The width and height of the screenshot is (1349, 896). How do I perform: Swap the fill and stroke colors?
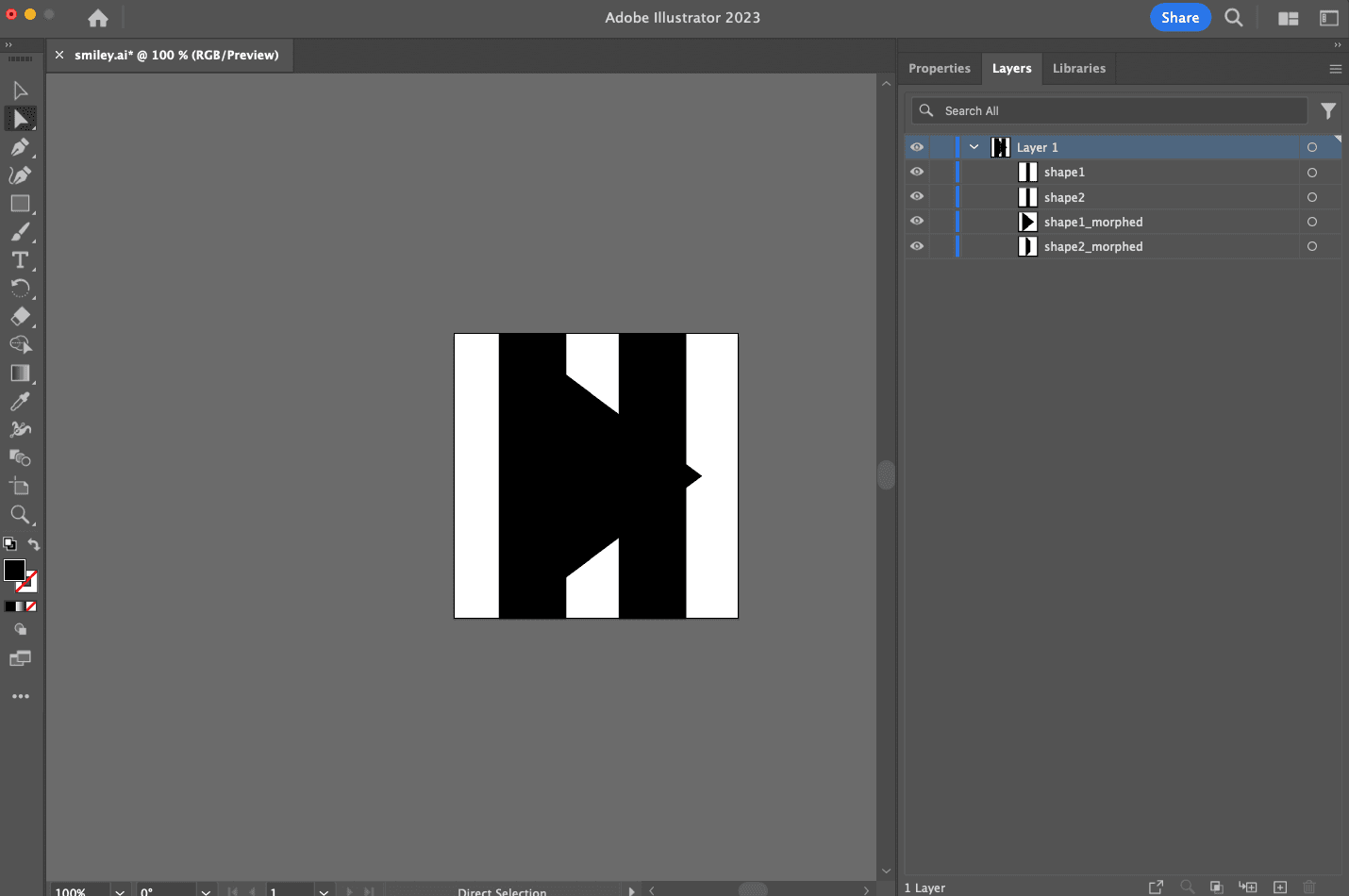coord(34,544)
